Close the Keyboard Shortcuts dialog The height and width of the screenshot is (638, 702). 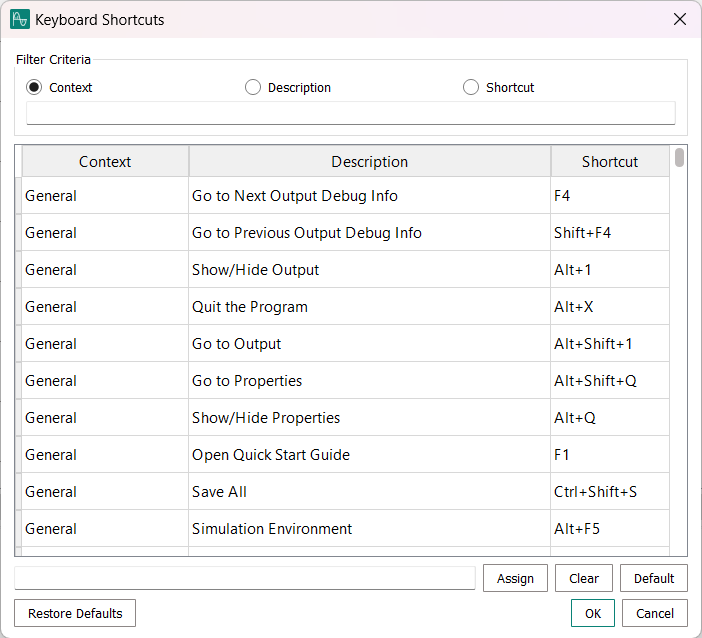pyautogui.click(x=680, y=19)
